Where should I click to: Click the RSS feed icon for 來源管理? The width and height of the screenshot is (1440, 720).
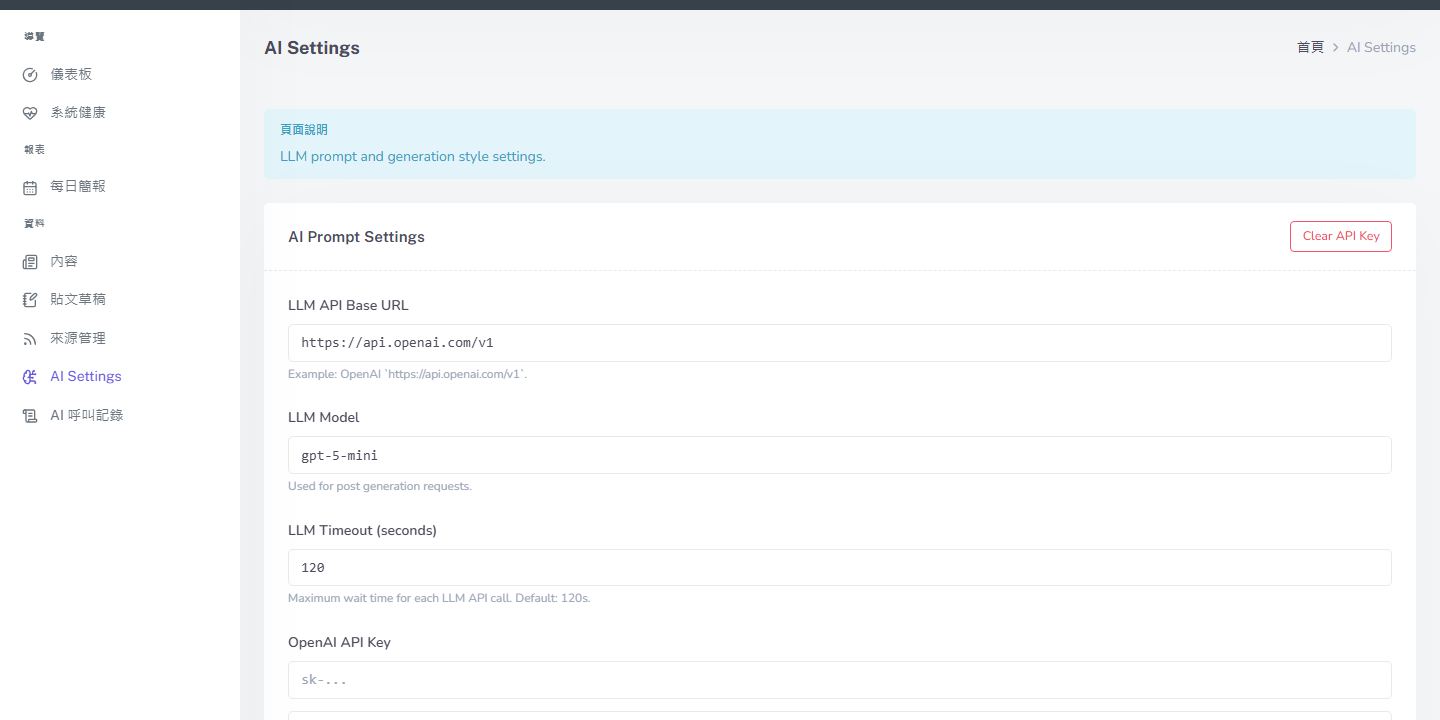[30, 339]
